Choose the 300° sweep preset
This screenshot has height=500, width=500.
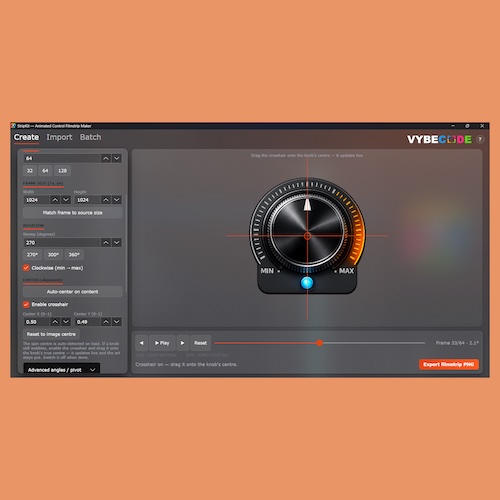click(x=53, y=255)
